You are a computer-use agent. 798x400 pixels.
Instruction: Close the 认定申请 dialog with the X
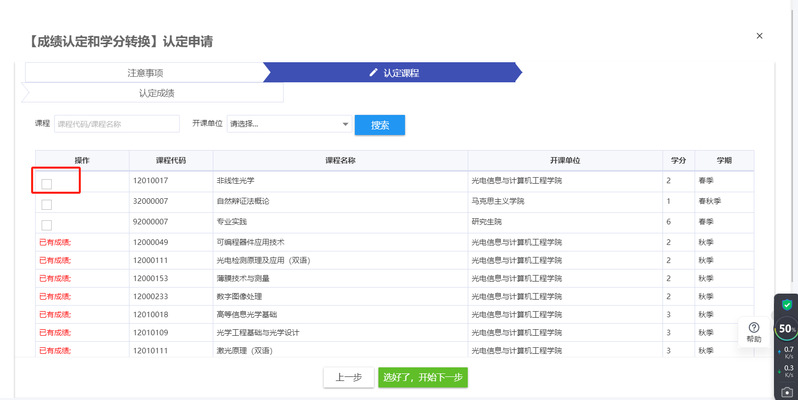pyautogui.click(x=759, y=36)
